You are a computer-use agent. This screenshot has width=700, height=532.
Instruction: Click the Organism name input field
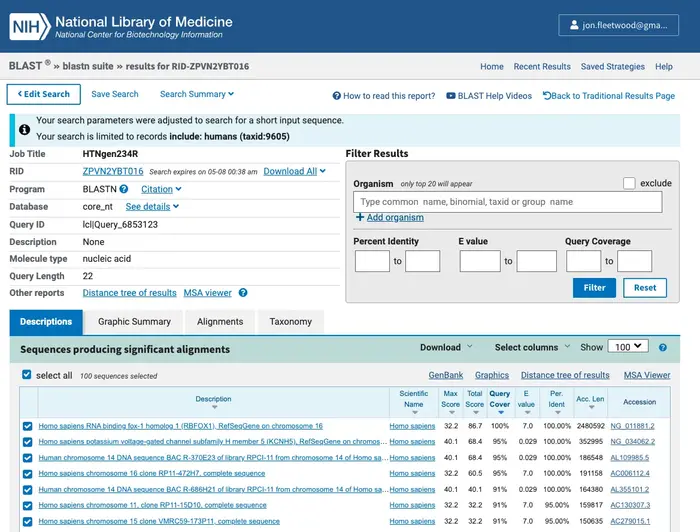(x=508, y=202)
